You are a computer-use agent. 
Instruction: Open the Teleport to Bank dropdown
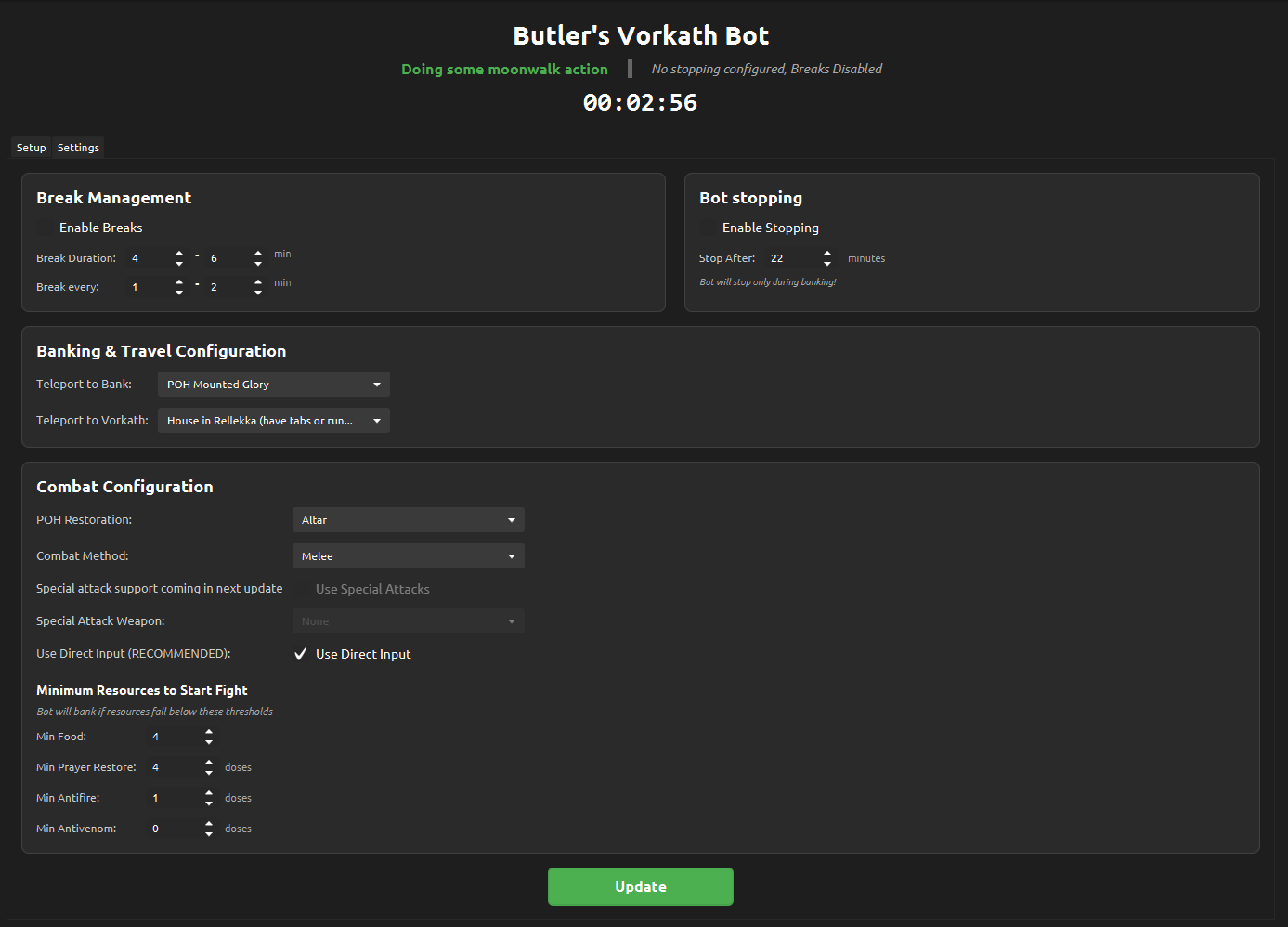click(273, 385)
